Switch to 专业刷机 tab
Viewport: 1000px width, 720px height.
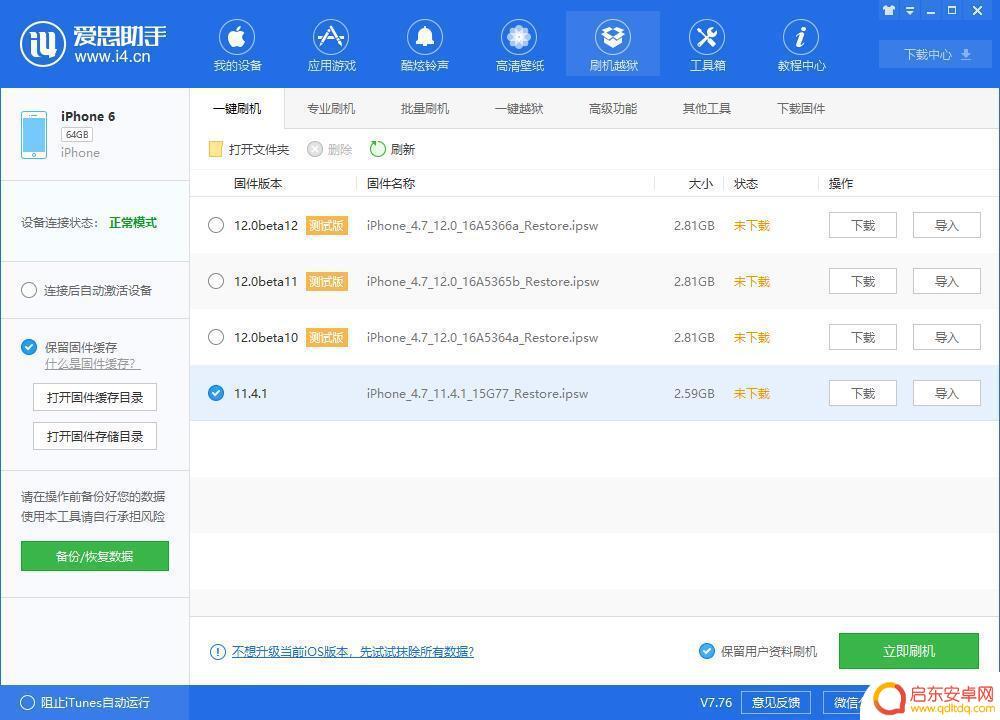point(330,108)
